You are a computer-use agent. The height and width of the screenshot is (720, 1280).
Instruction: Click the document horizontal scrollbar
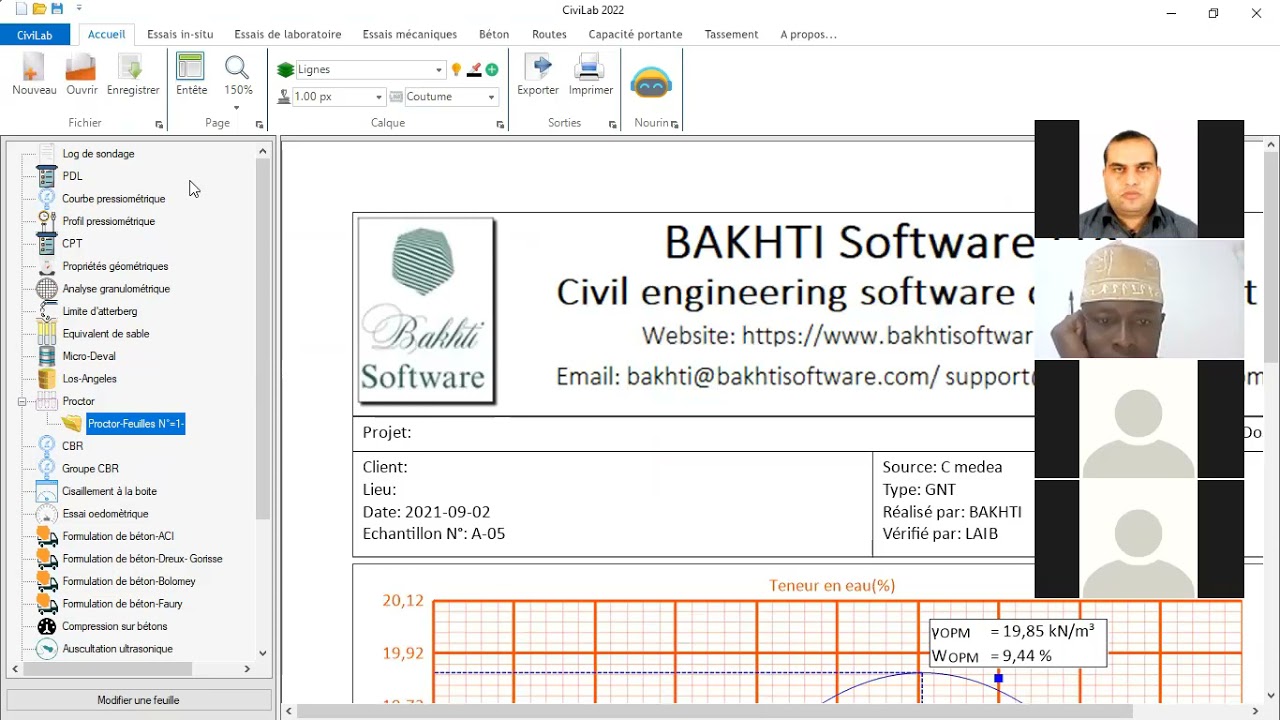[715, 711]
